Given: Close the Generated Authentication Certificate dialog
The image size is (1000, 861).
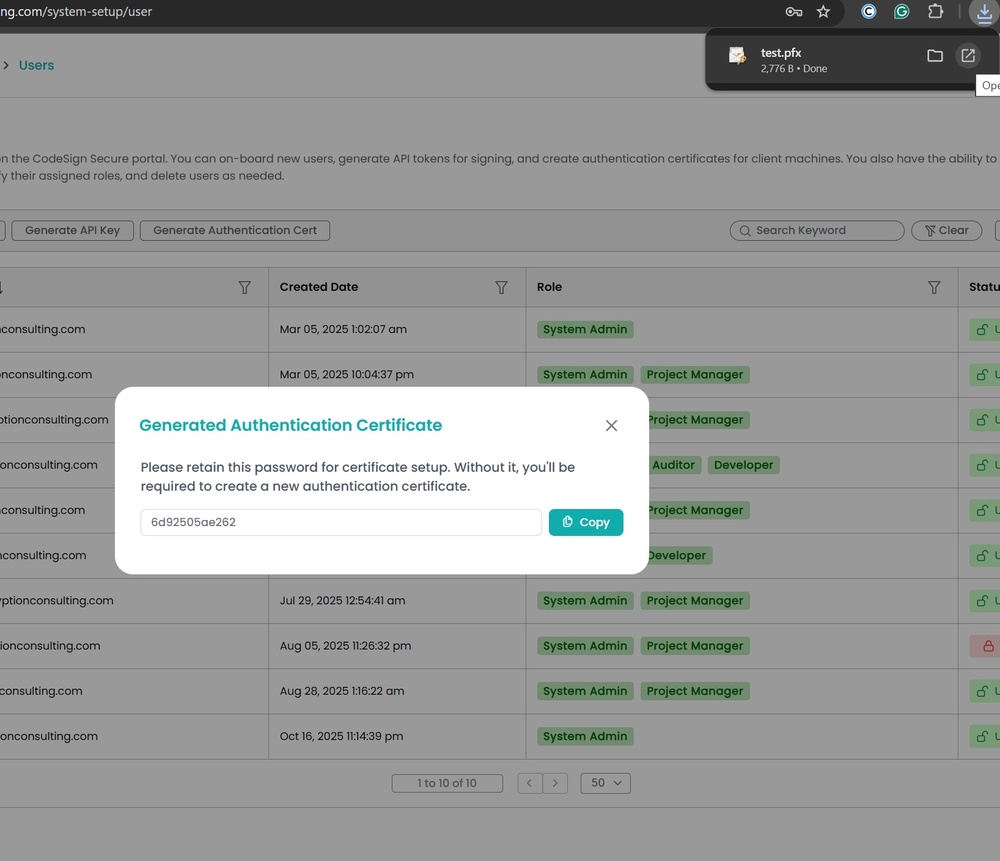Looking at the screenshot, I should tap(611, 425).
